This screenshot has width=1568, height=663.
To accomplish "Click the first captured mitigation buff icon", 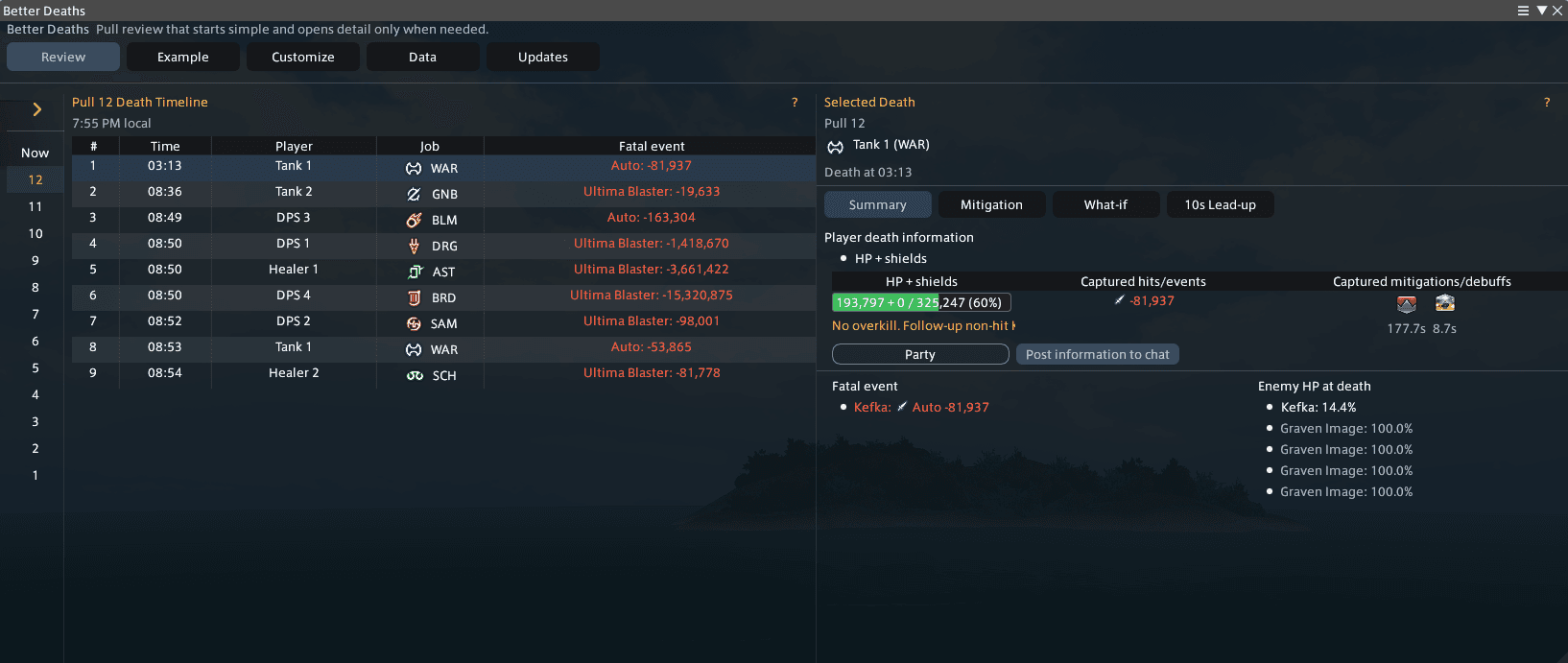I will pyautogui.click(x=1406, y=304).
